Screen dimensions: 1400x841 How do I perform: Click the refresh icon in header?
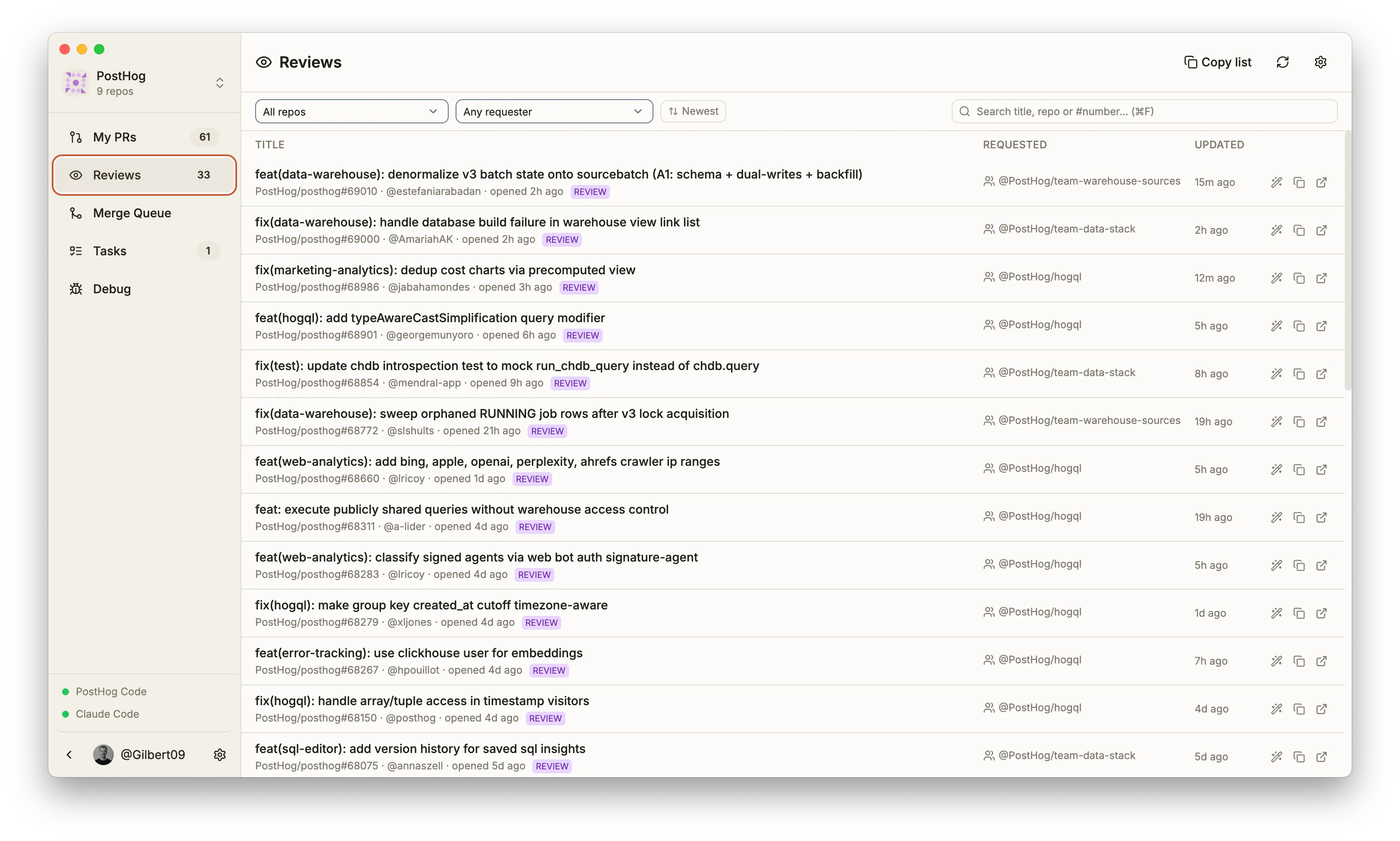pyautogui.click(x=1282, y=63)
